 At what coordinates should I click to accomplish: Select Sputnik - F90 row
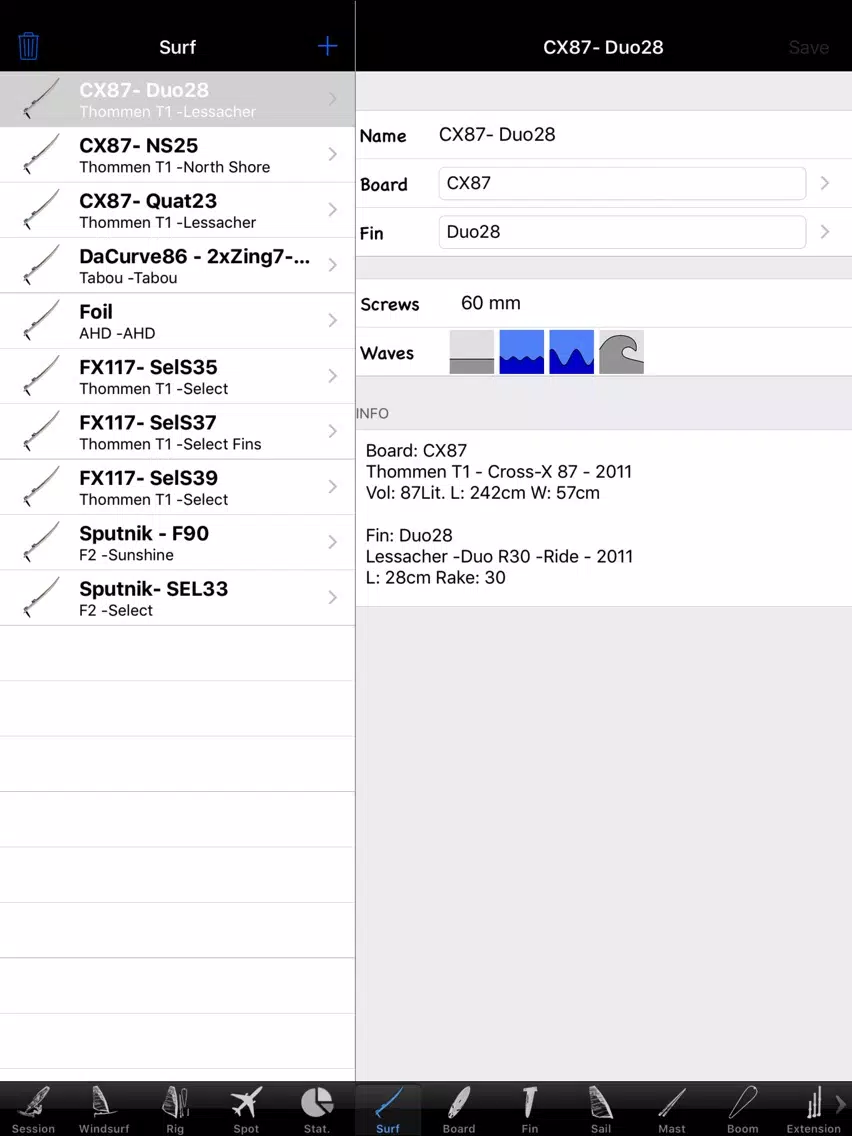(x=178, y=543)
